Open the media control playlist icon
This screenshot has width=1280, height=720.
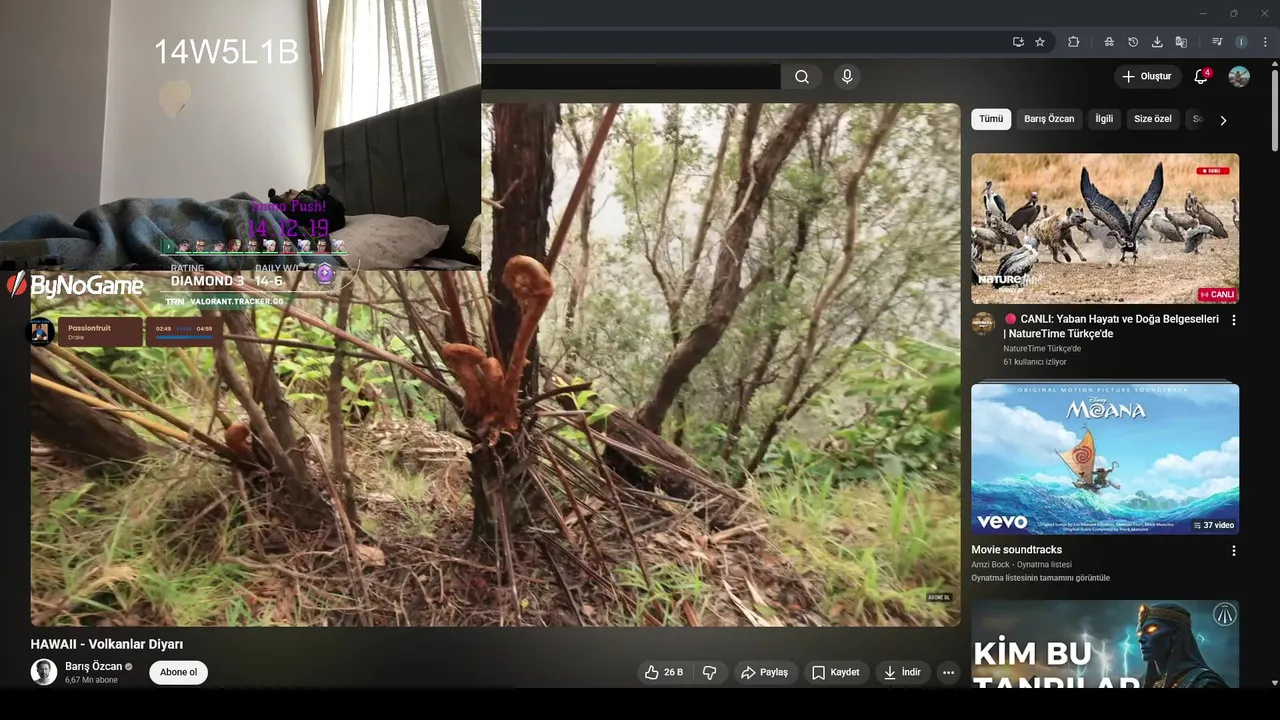coord(1217,42)
